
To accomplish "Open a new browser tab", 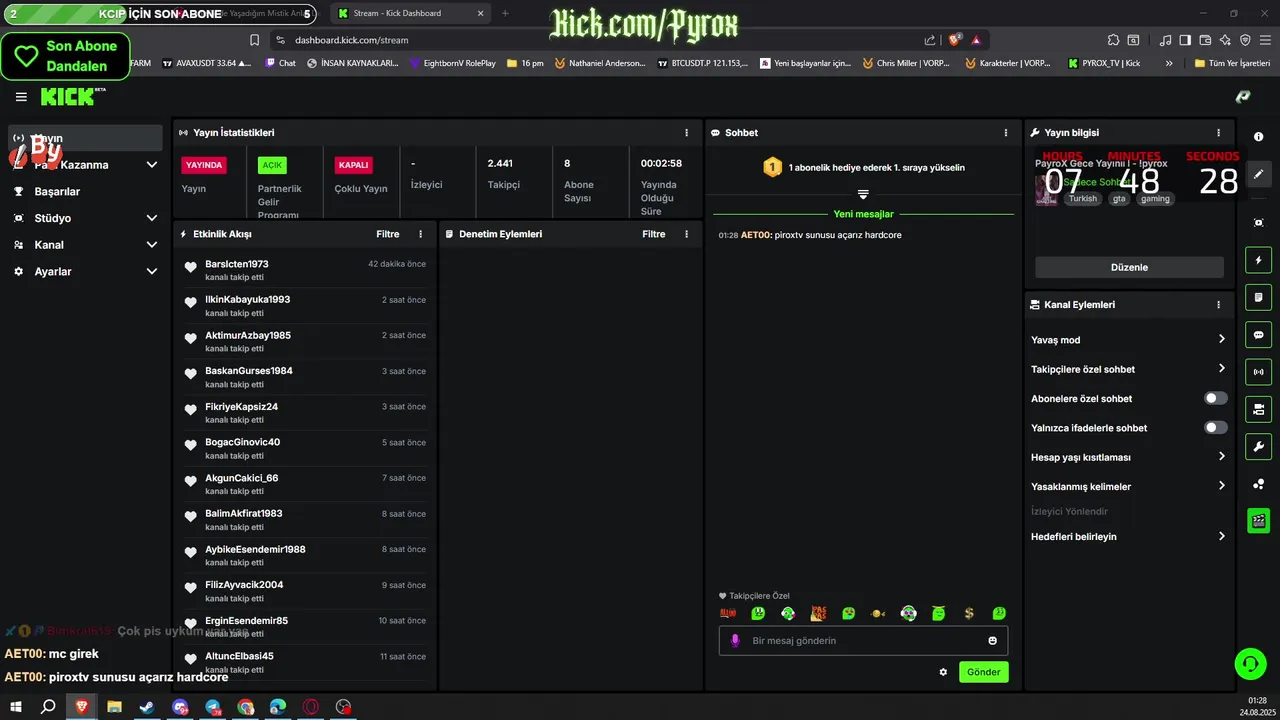I will tap(505, 13).
